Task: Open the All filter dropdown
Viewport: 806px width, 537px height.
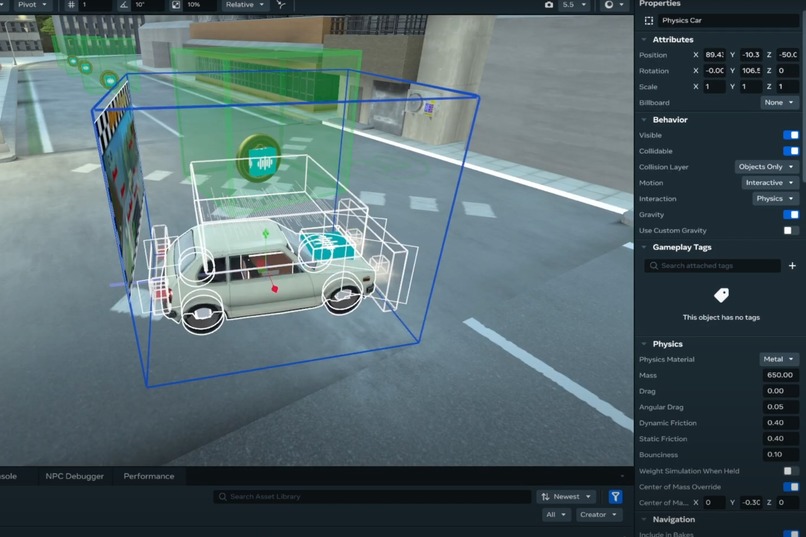Action: [556, 514]
